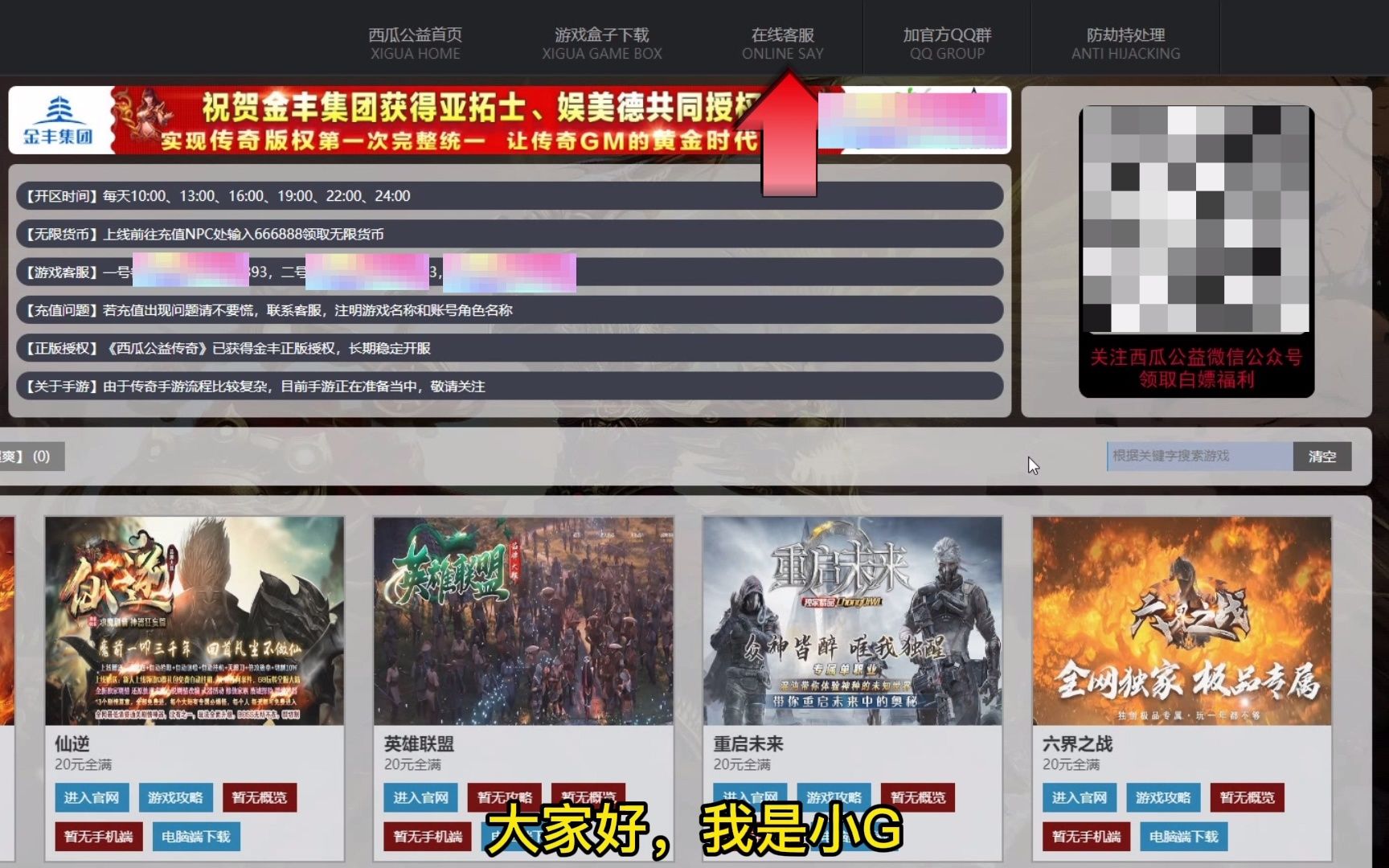Open the 在线客服 nav item
The image size is (1389, 868).
(782, 43)
